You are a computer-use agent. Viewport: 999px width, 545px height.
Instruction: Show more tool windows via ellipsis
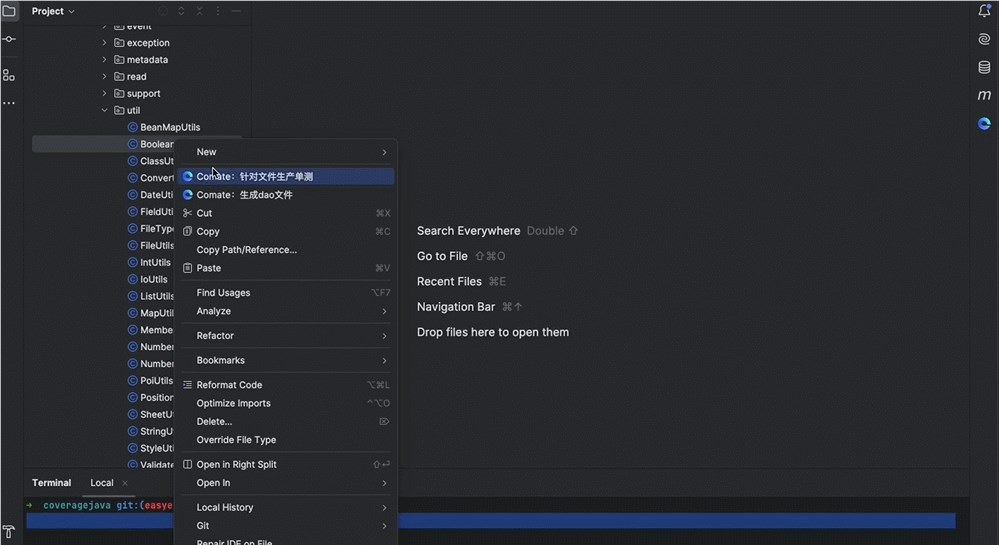(x=9, y=103)
